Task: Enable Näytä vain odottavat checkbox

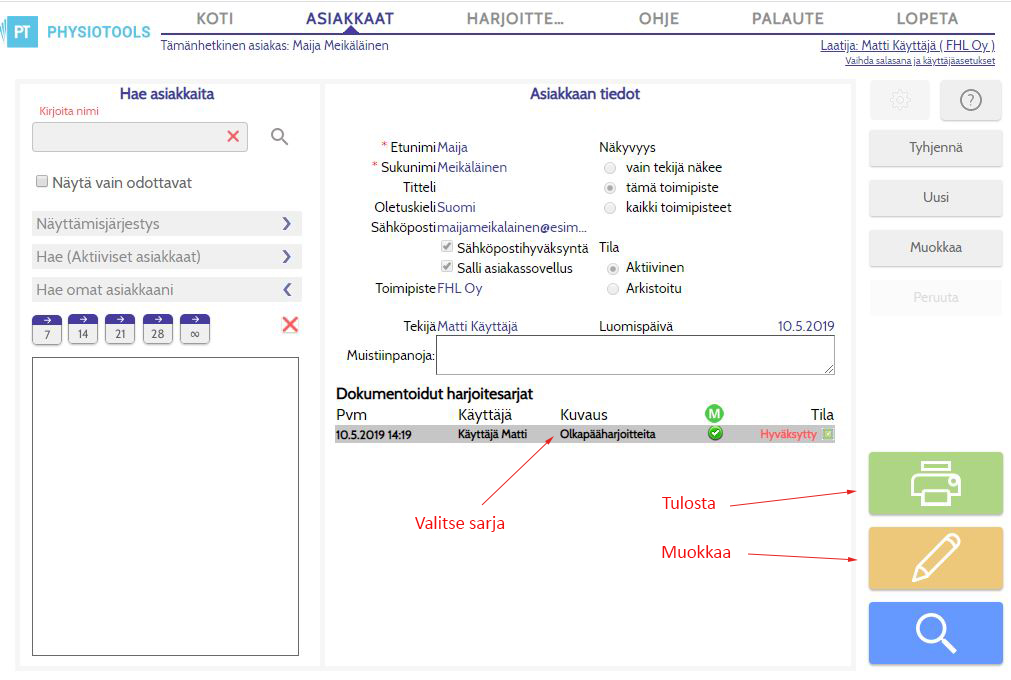Action: click(42, 182)
